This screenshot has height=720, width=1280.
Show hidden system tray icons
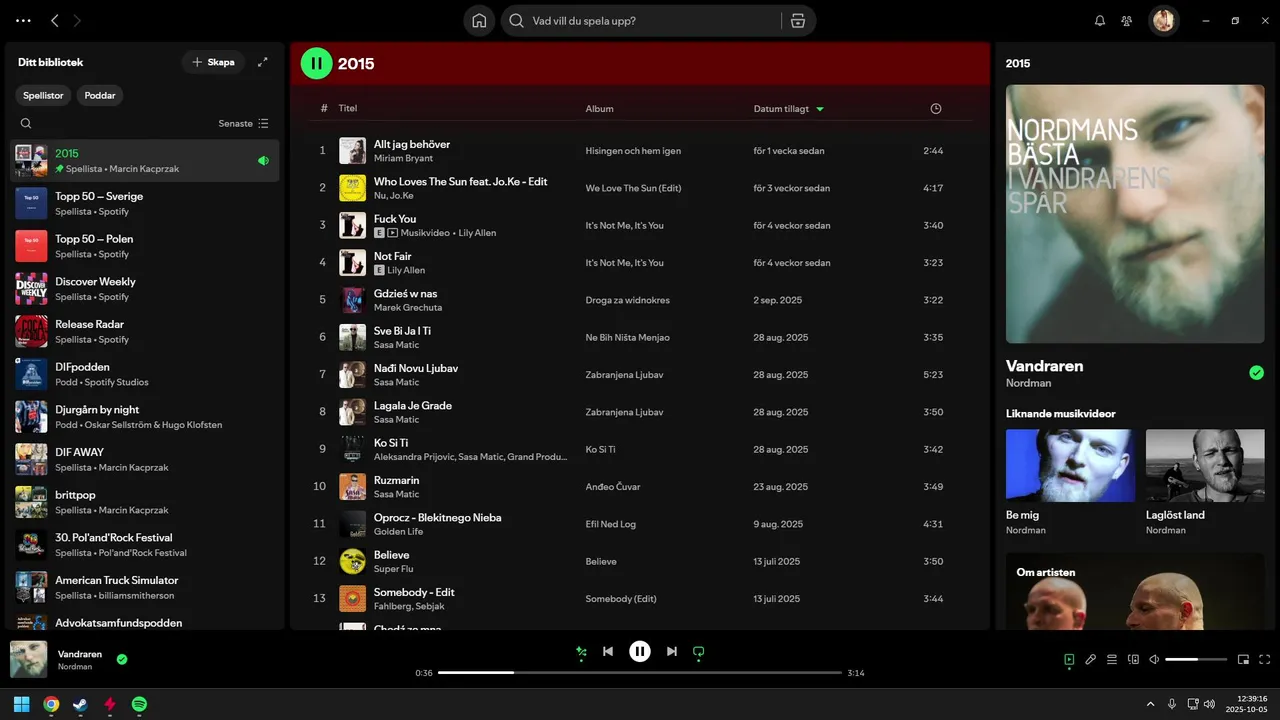(x=1150, y=704)
